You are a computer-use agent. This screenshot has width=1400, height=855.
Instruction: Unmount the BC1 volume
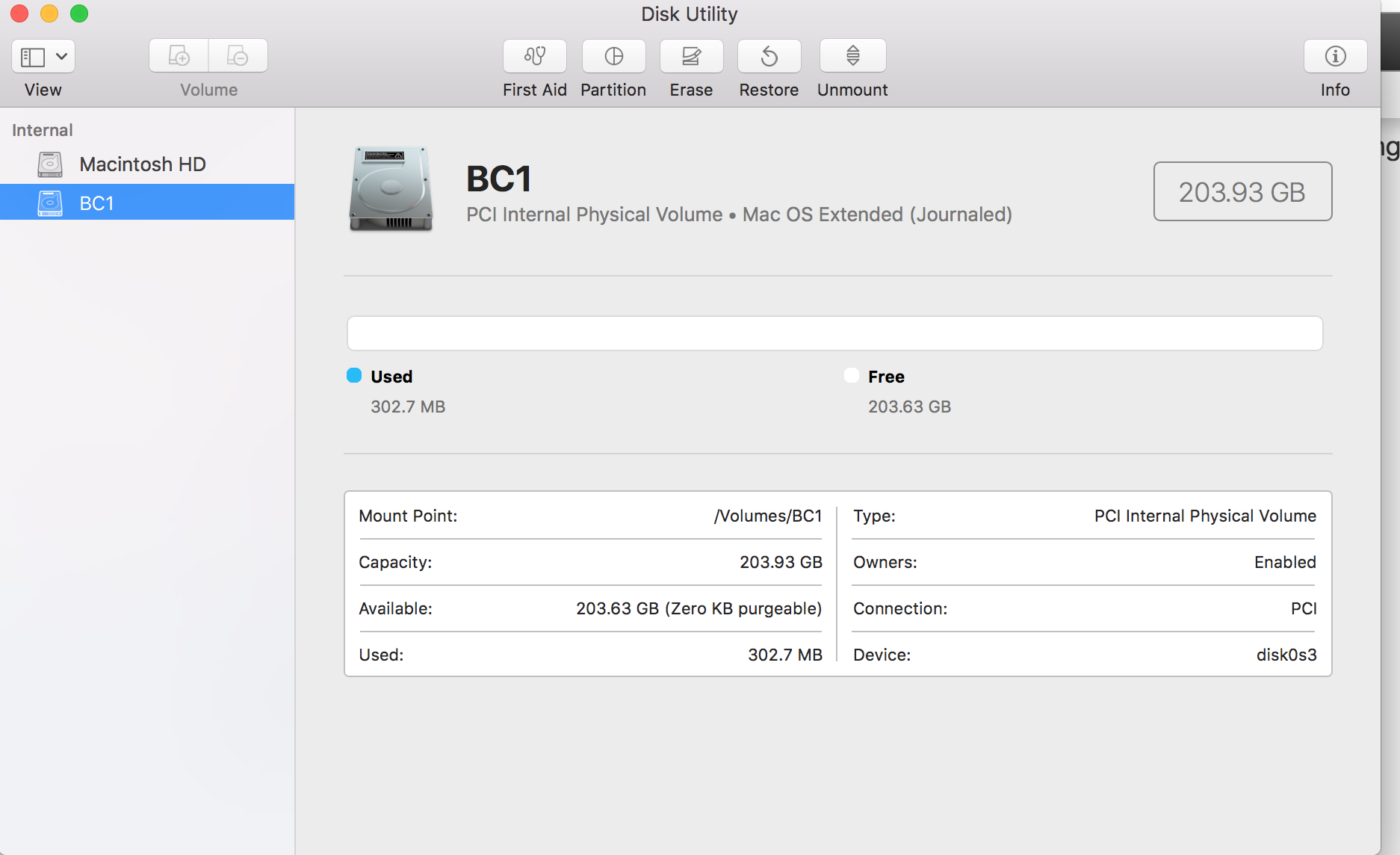click(x=852, y=56)
